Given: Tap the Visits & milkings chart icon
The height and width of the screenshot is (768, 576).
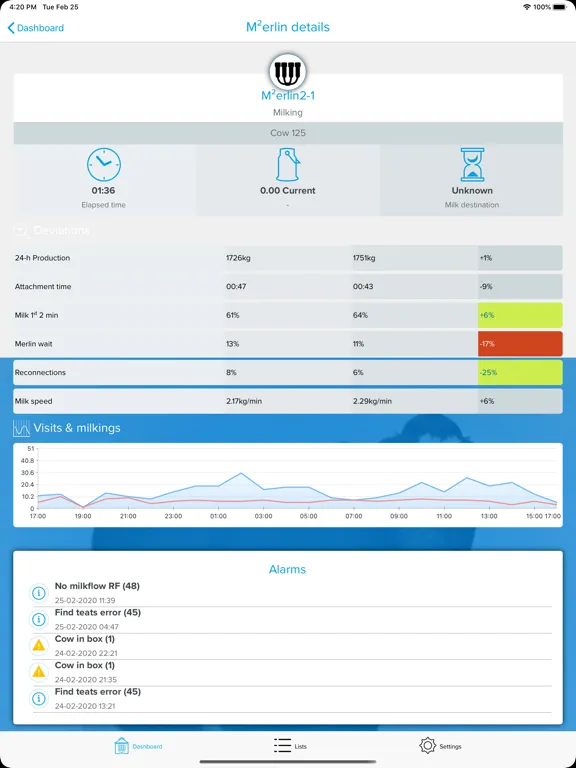Looking at the screenshot, I should point(22,428).
